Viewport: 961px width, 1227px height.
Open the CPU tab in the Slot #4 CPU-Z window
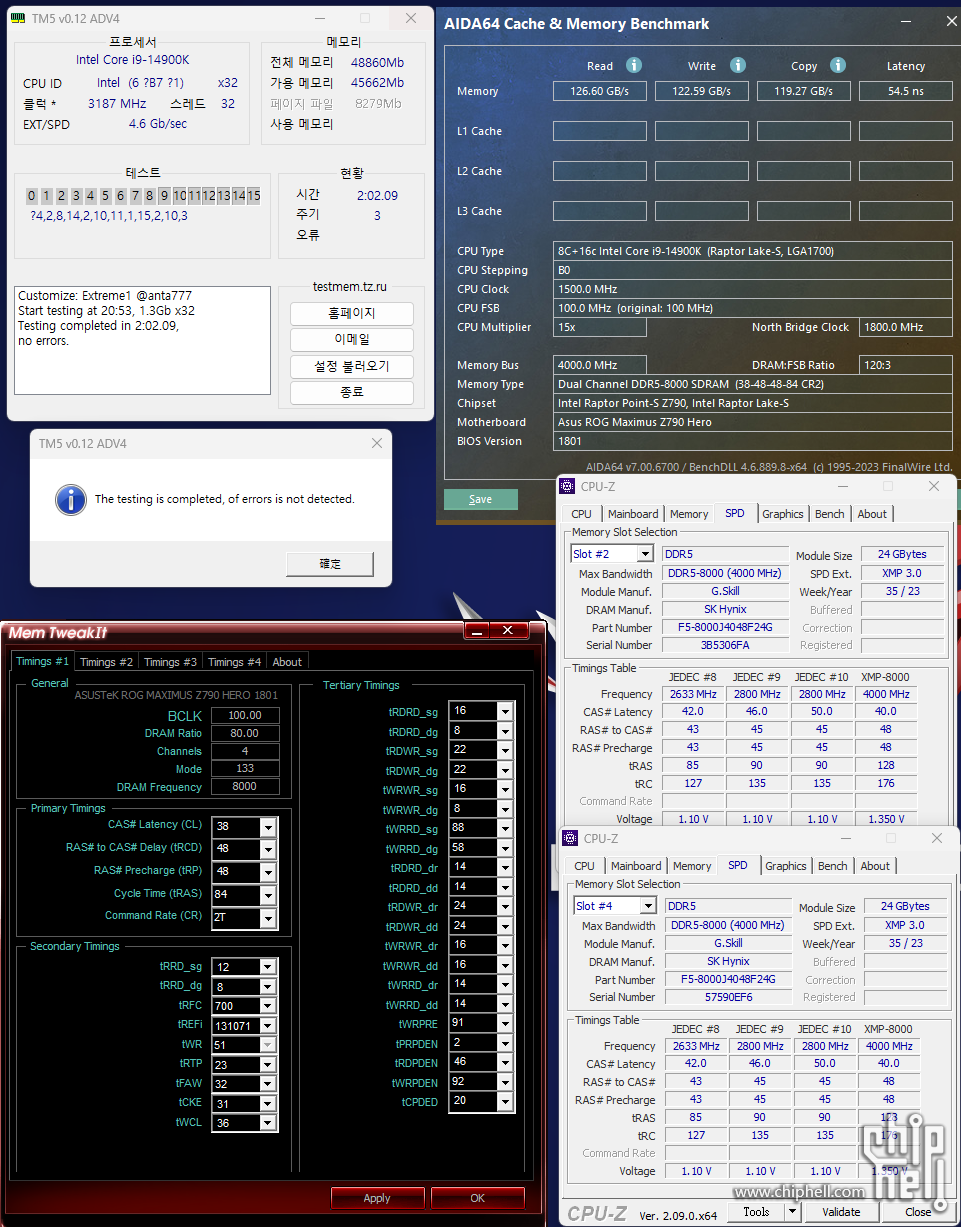[x=584, y=866]
